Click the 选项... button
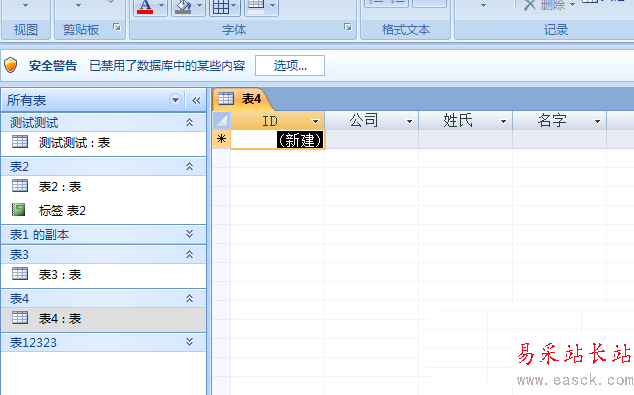 click(290, 65)
